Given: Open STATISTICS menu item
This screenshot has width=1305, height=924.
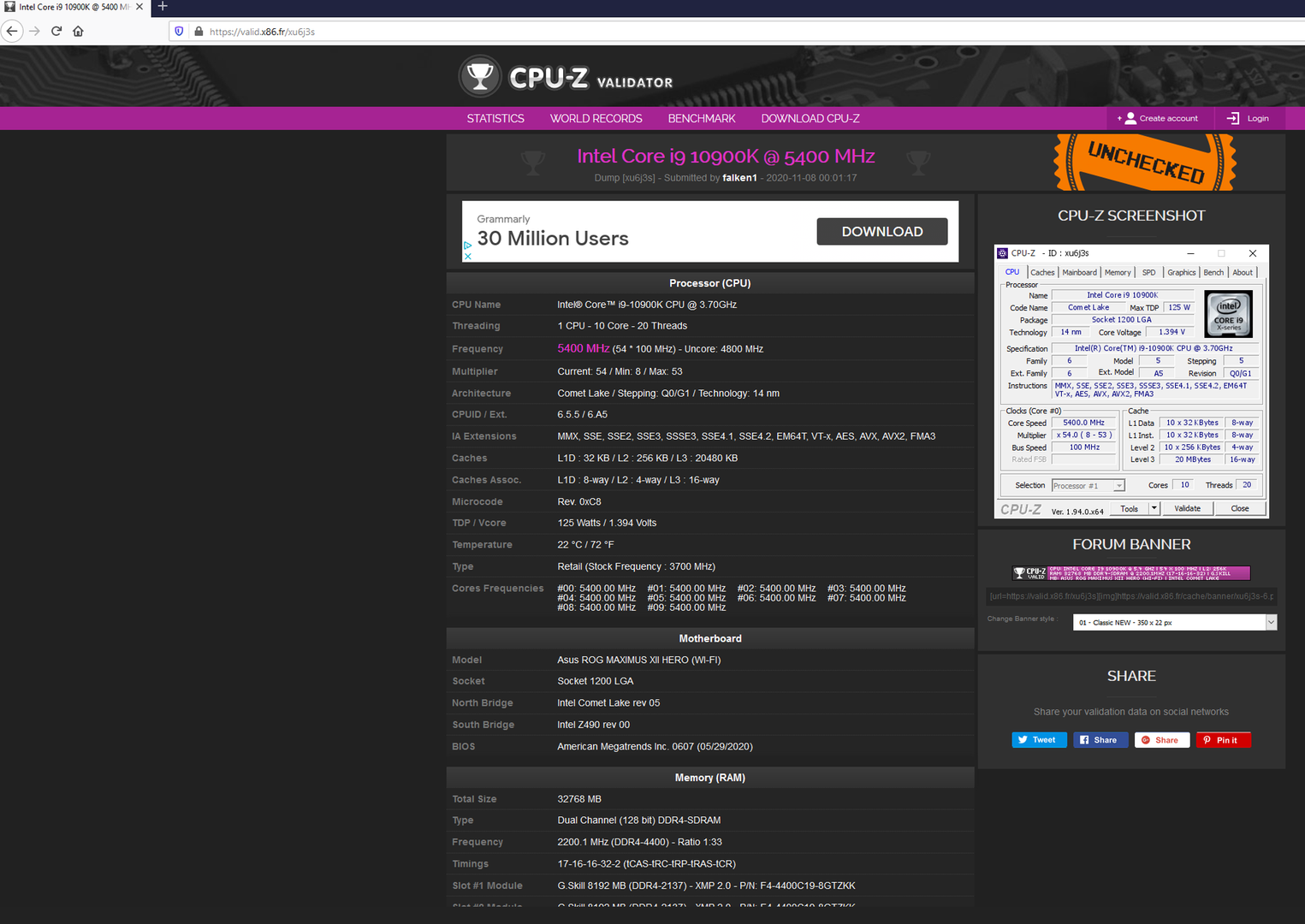Looking at the screenshot, I should tap(495, 119).
